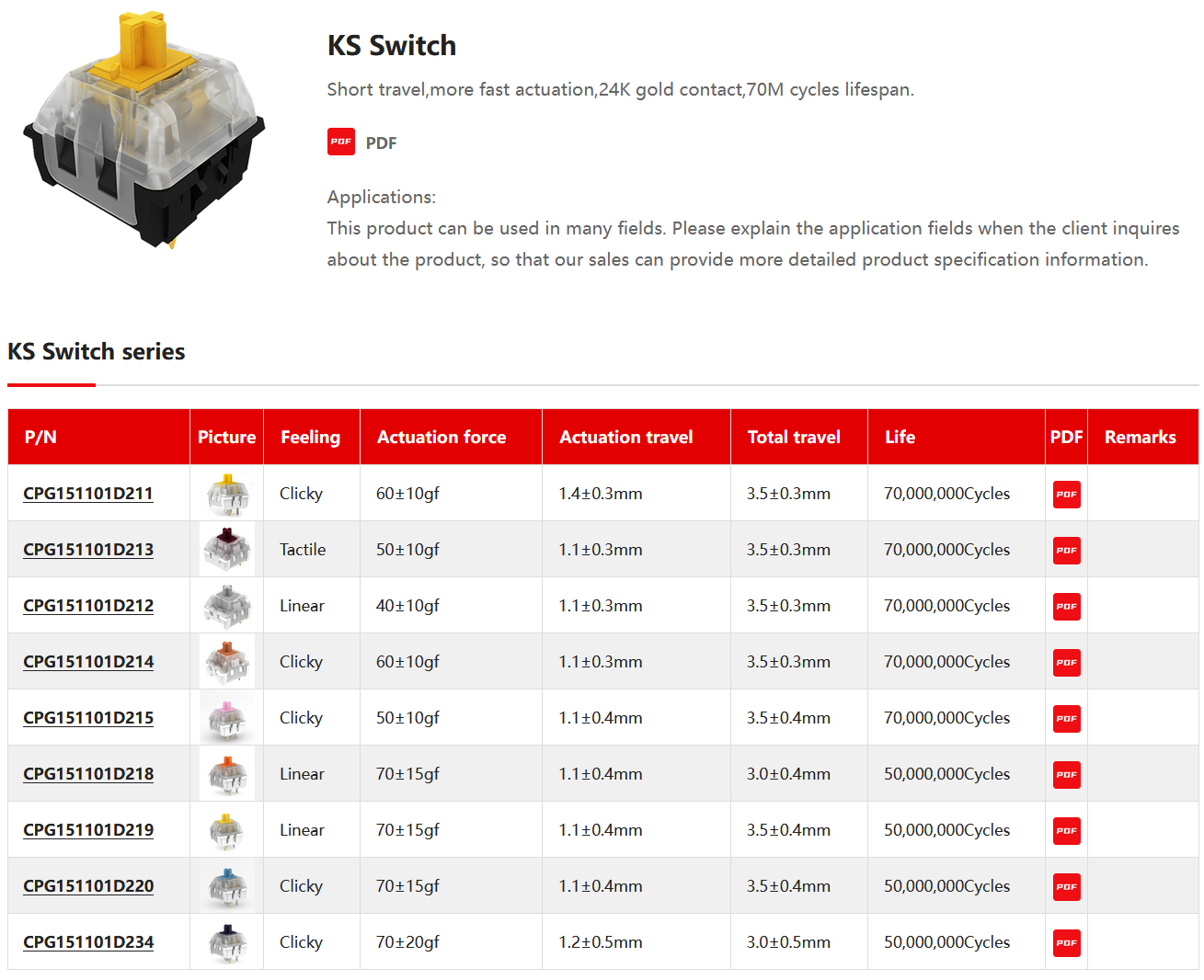
Task: Download the PDF for CPG151101D213
Action: coord(1066,551)
